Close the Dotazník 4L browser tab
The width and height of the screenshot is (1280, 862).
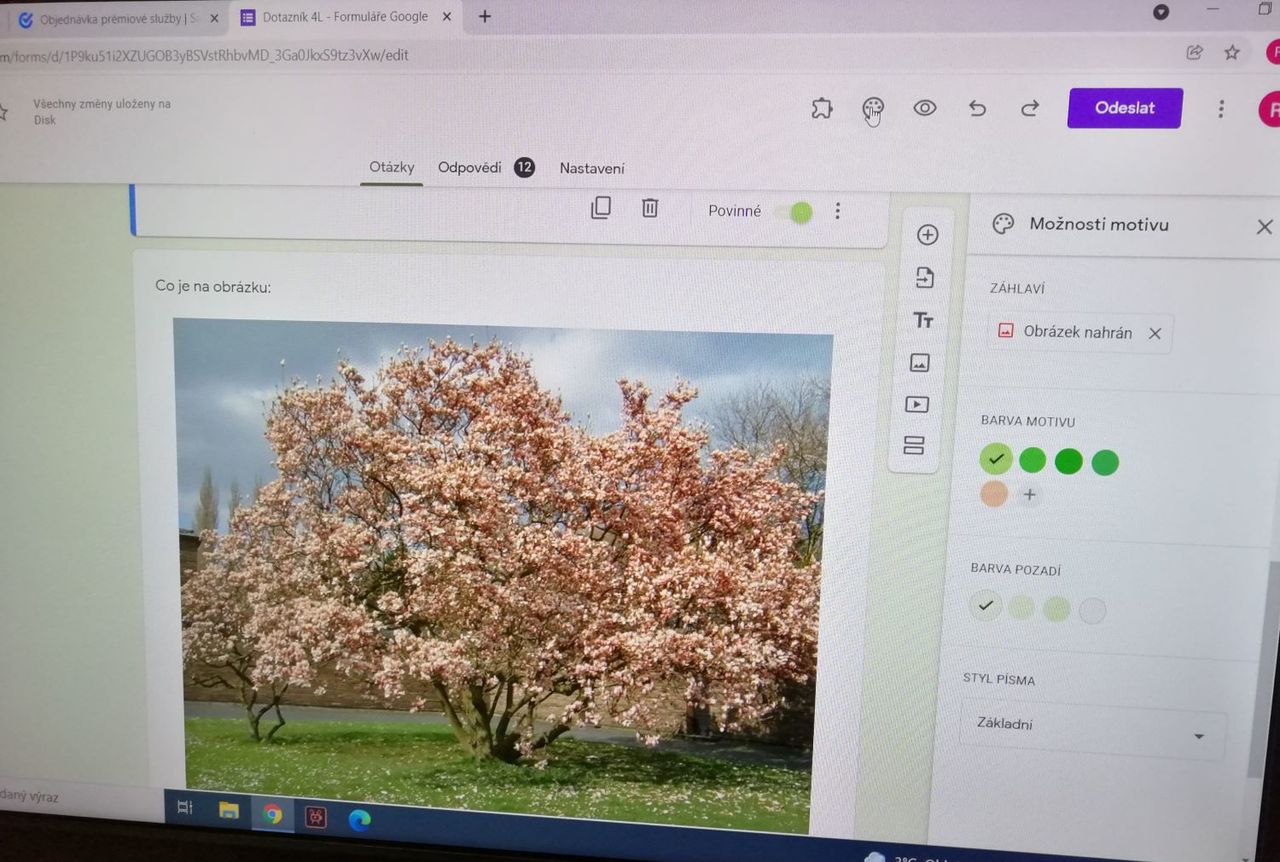pyautogui.click(x=446, y=17)
